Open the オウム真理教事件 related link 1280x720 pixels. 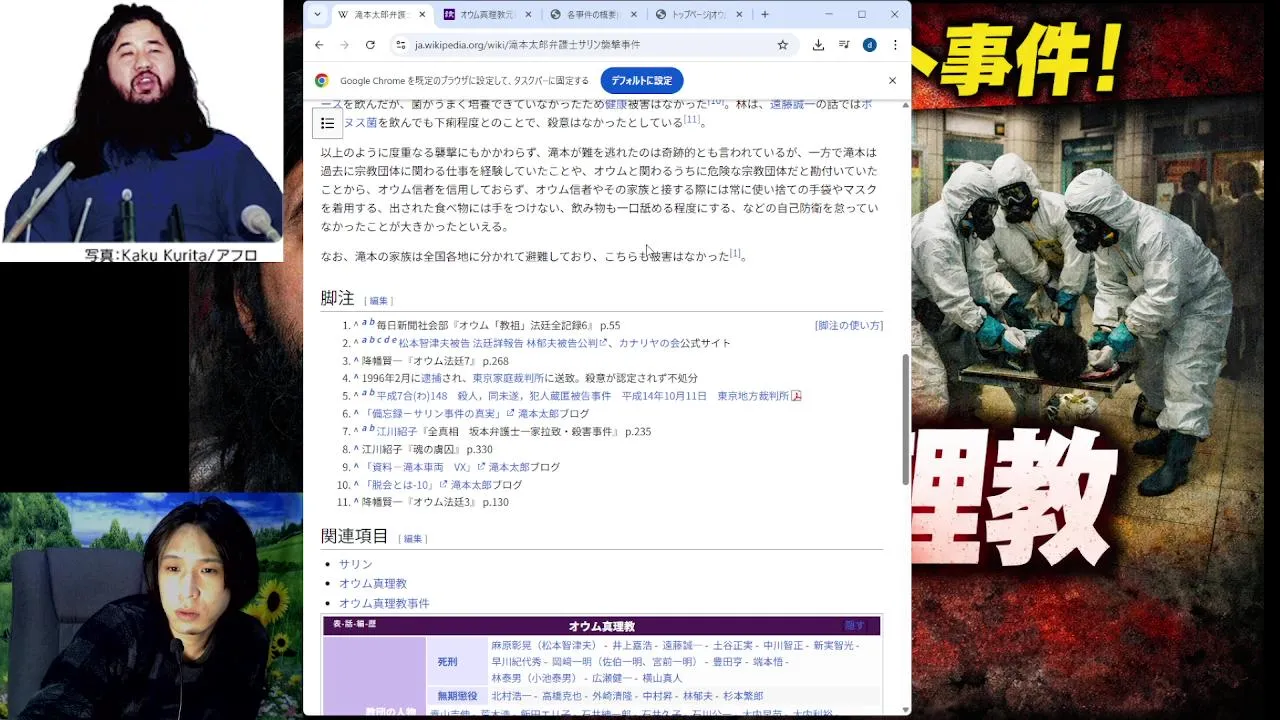click(x=384, y=604)
